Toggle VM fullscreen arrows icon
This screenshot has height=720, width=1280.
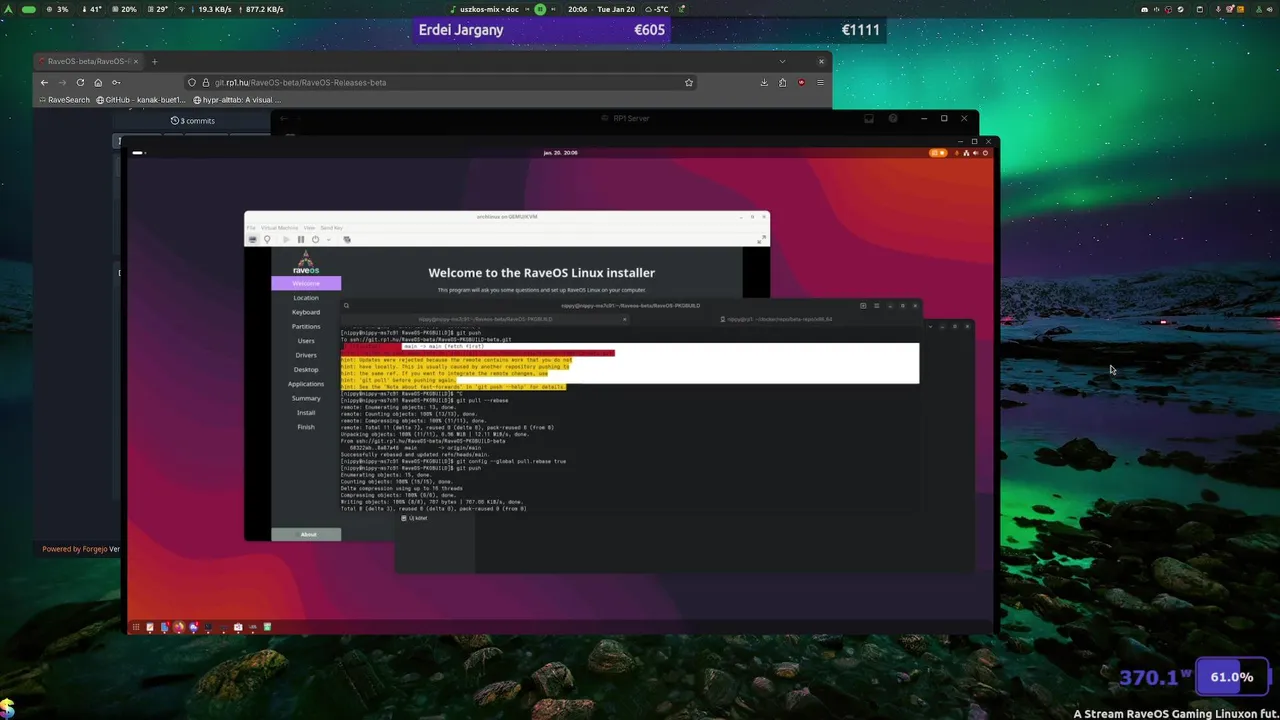tap(761, 239)
